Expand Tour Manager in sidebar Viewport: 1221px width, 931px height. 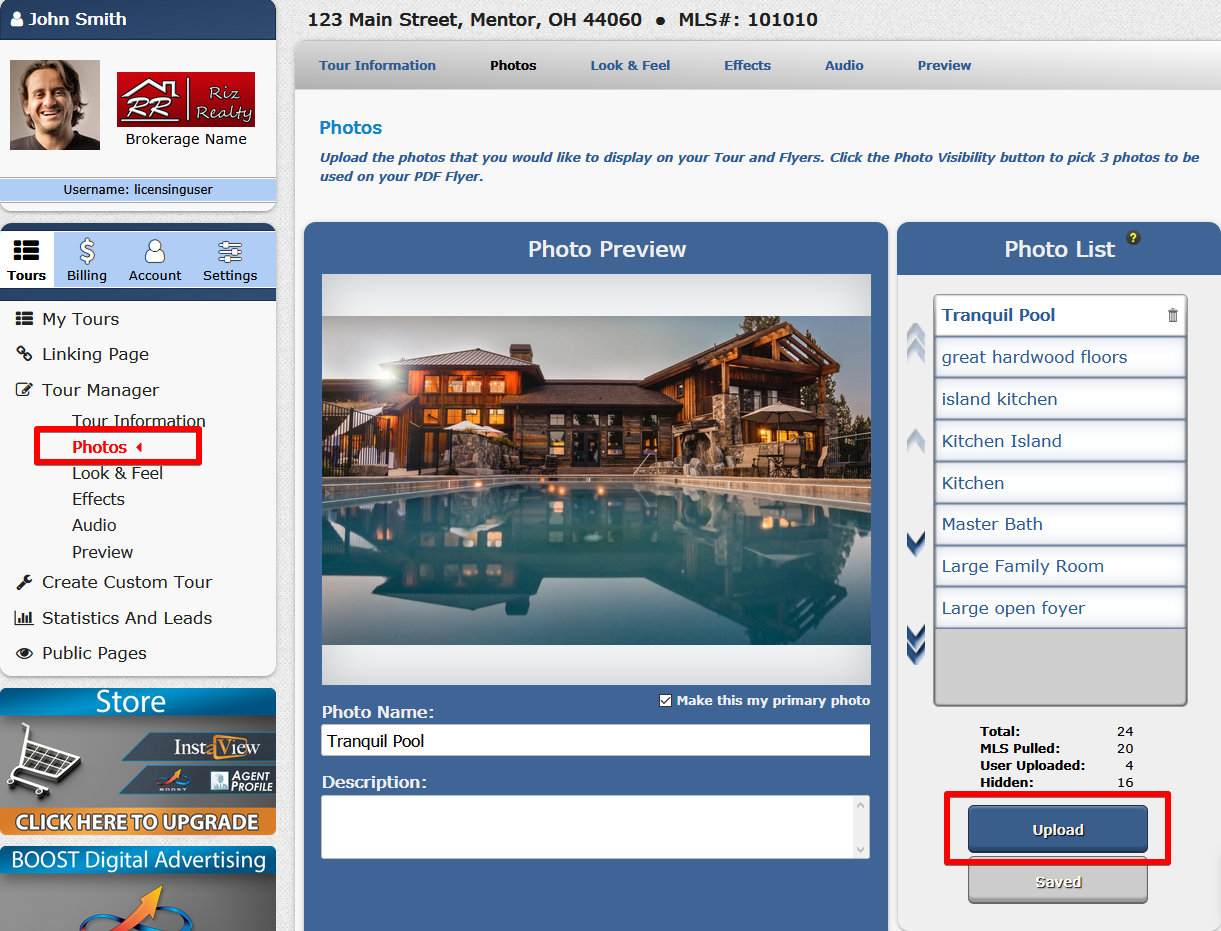[100, 390]
